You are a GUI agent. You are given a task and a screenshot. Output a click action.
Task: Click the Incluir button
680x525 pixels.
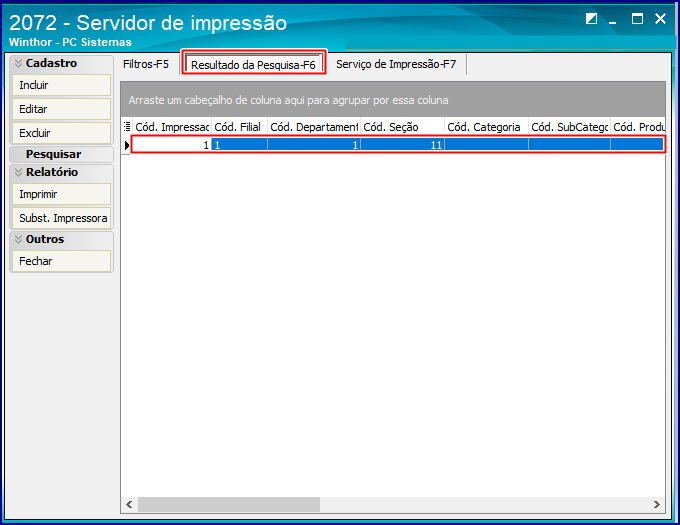(61, 85)
